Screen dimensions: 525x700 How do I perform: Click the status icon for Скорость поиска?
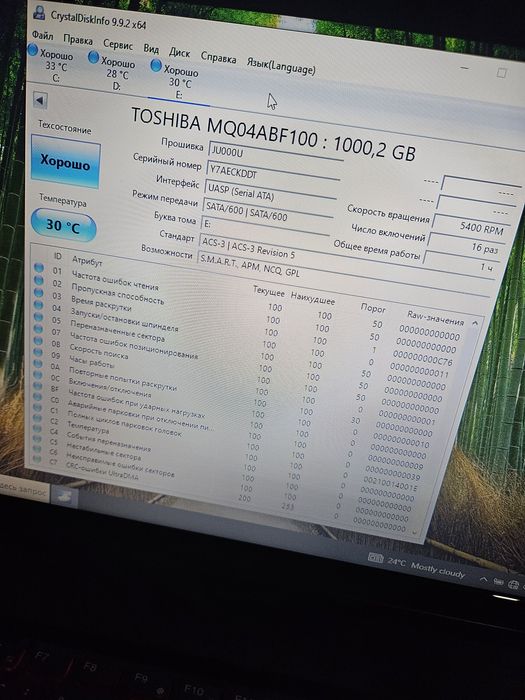[x=38, y=341]
